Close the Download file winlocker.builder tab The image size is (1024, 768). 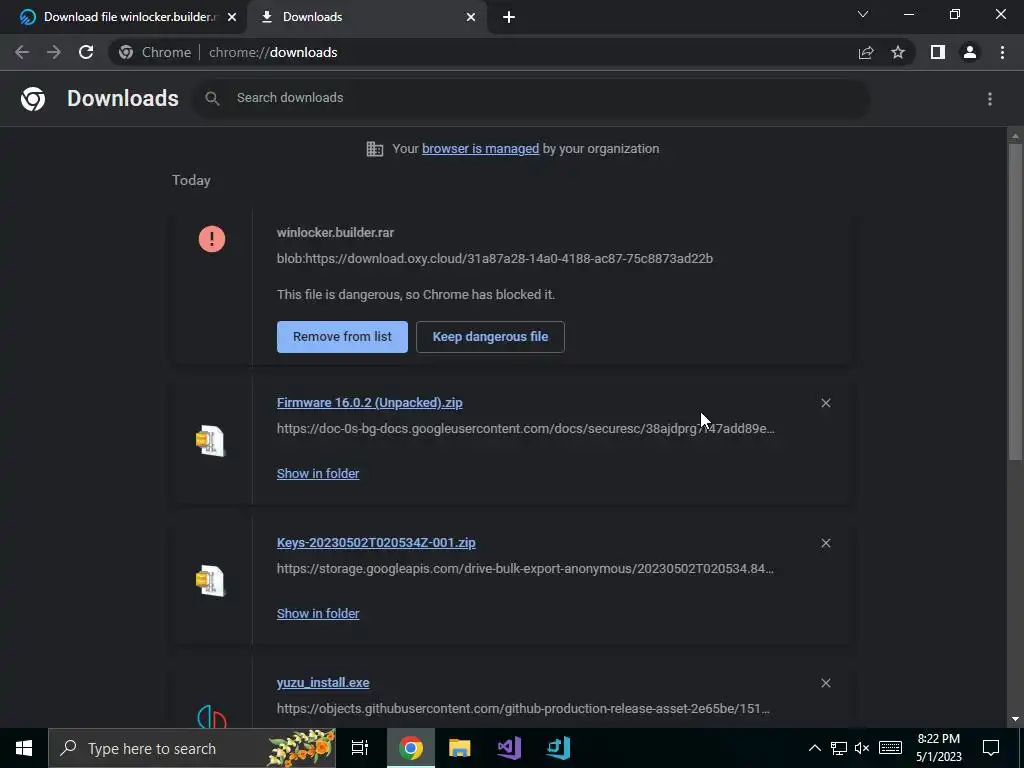click(232, 17)
